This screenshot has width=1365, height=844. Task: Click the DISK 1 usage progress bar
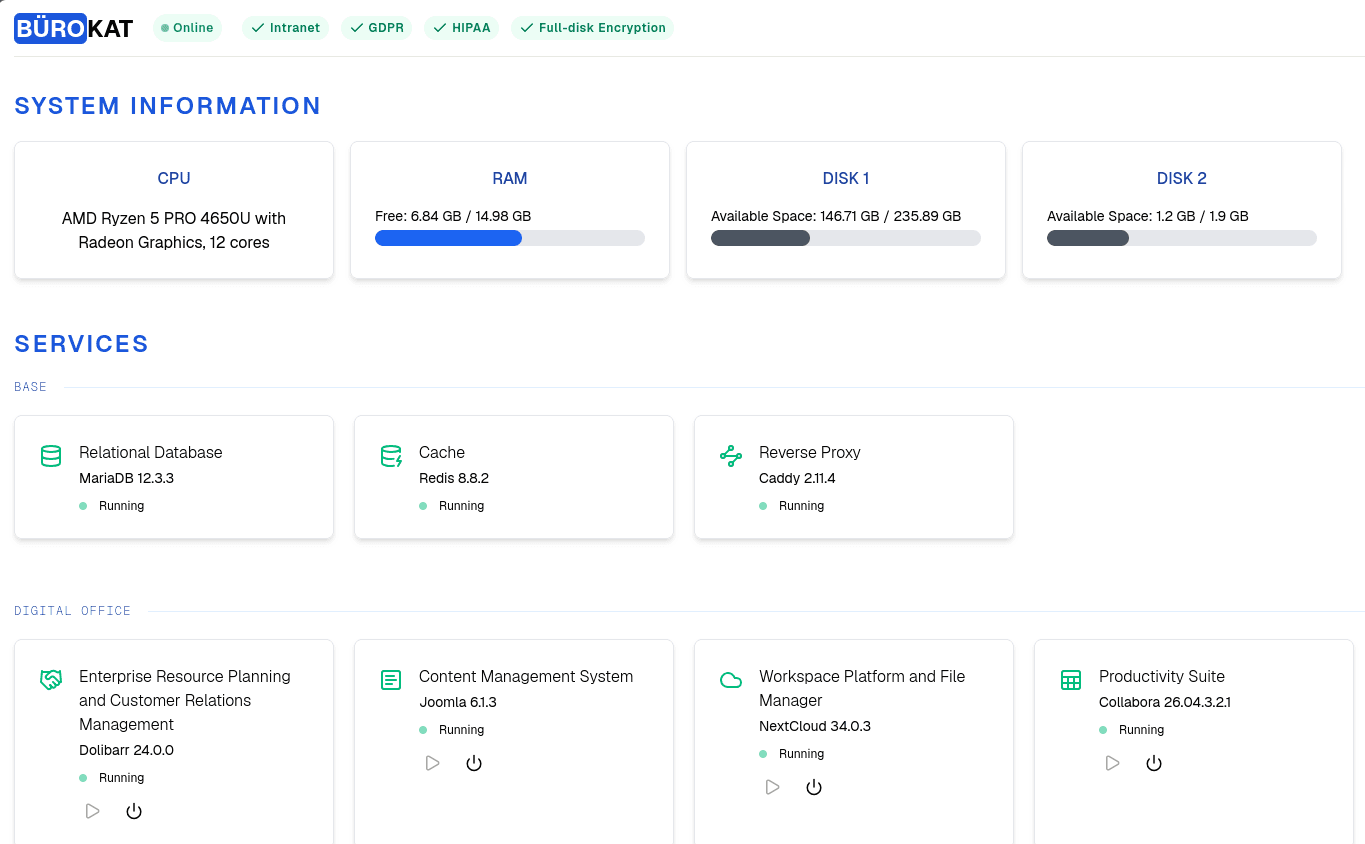[846, 238]
